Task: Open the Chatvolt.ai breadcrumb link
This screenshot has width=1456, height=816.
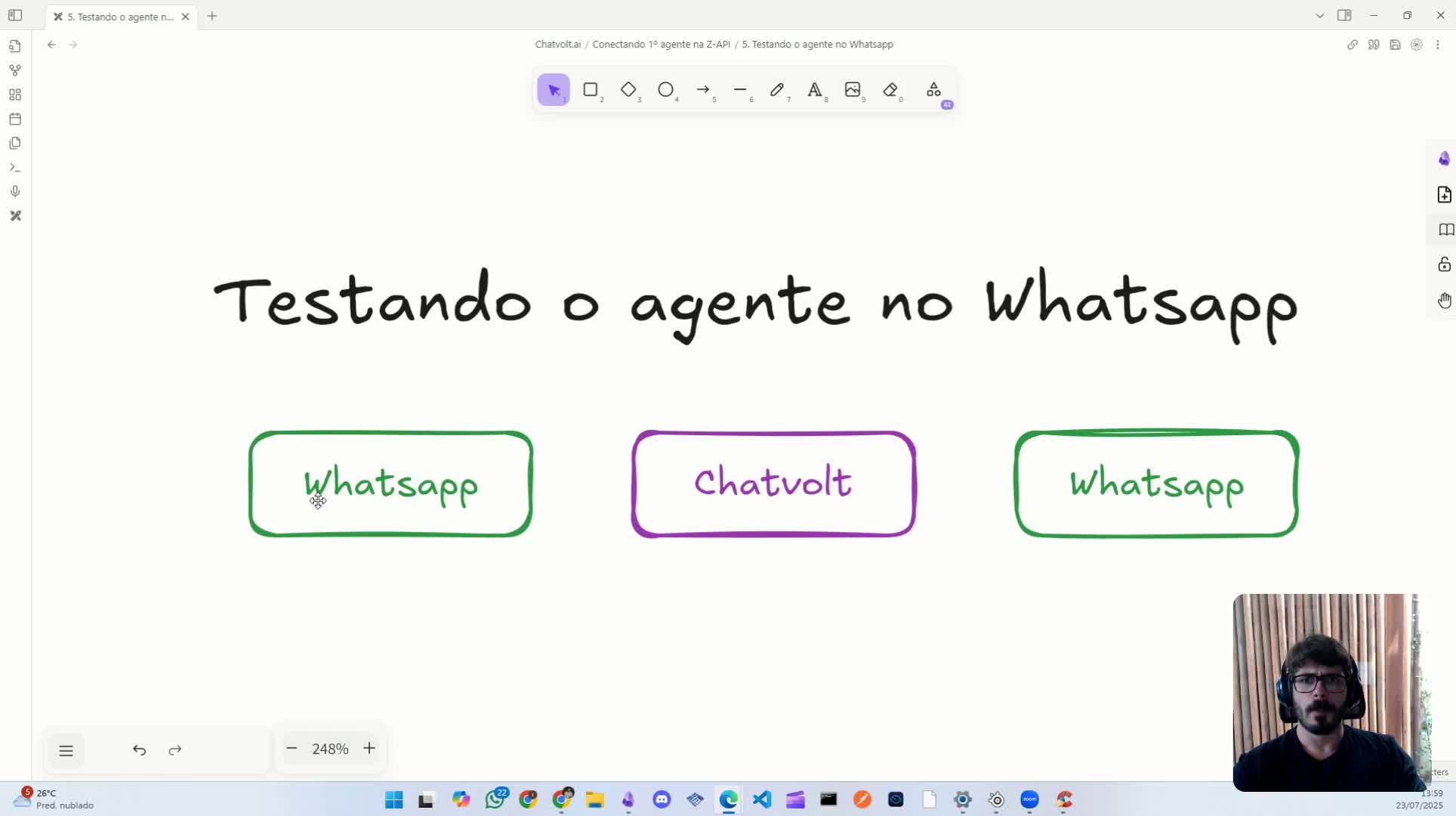Action: coord(557,44)
